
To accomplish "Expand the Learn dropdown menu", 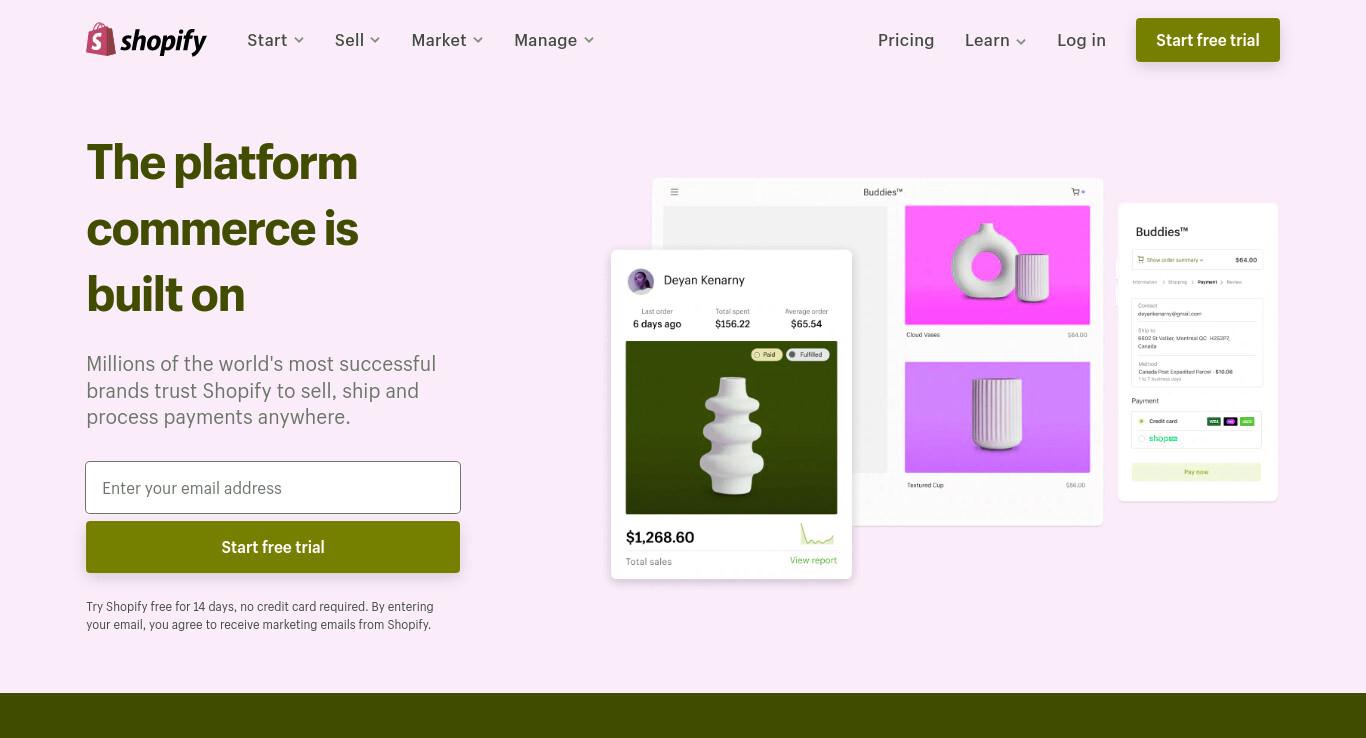I will (x=996, y=40).
